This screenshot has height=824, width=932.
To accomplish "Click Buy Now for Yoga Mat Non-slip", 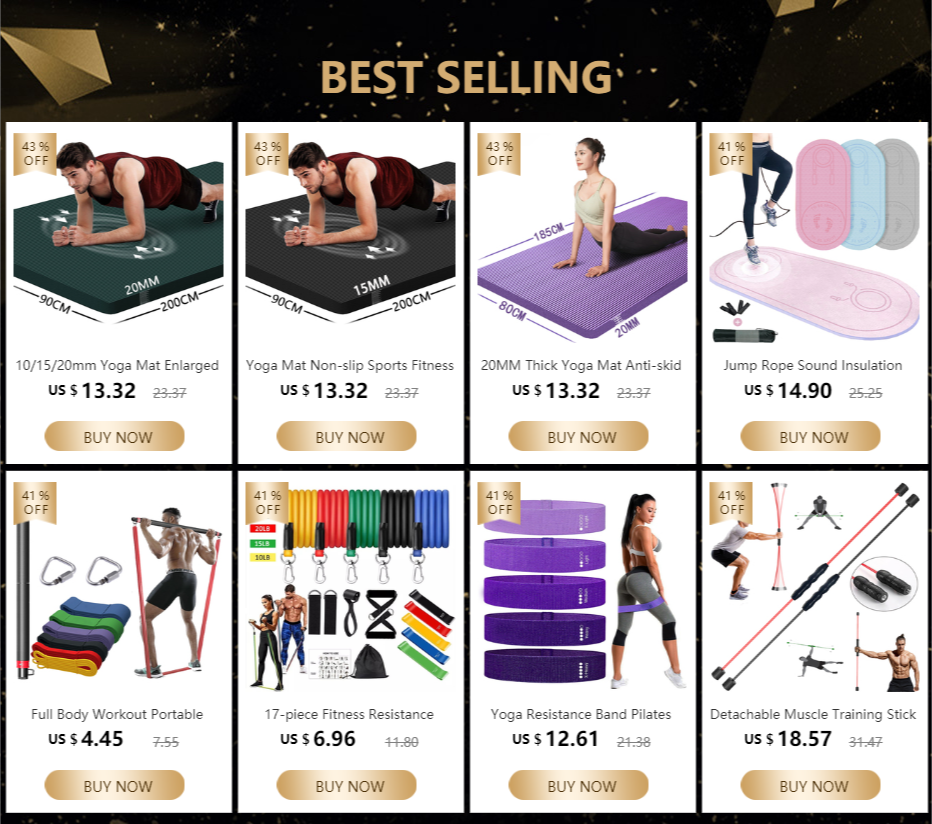I will (347, 436).
